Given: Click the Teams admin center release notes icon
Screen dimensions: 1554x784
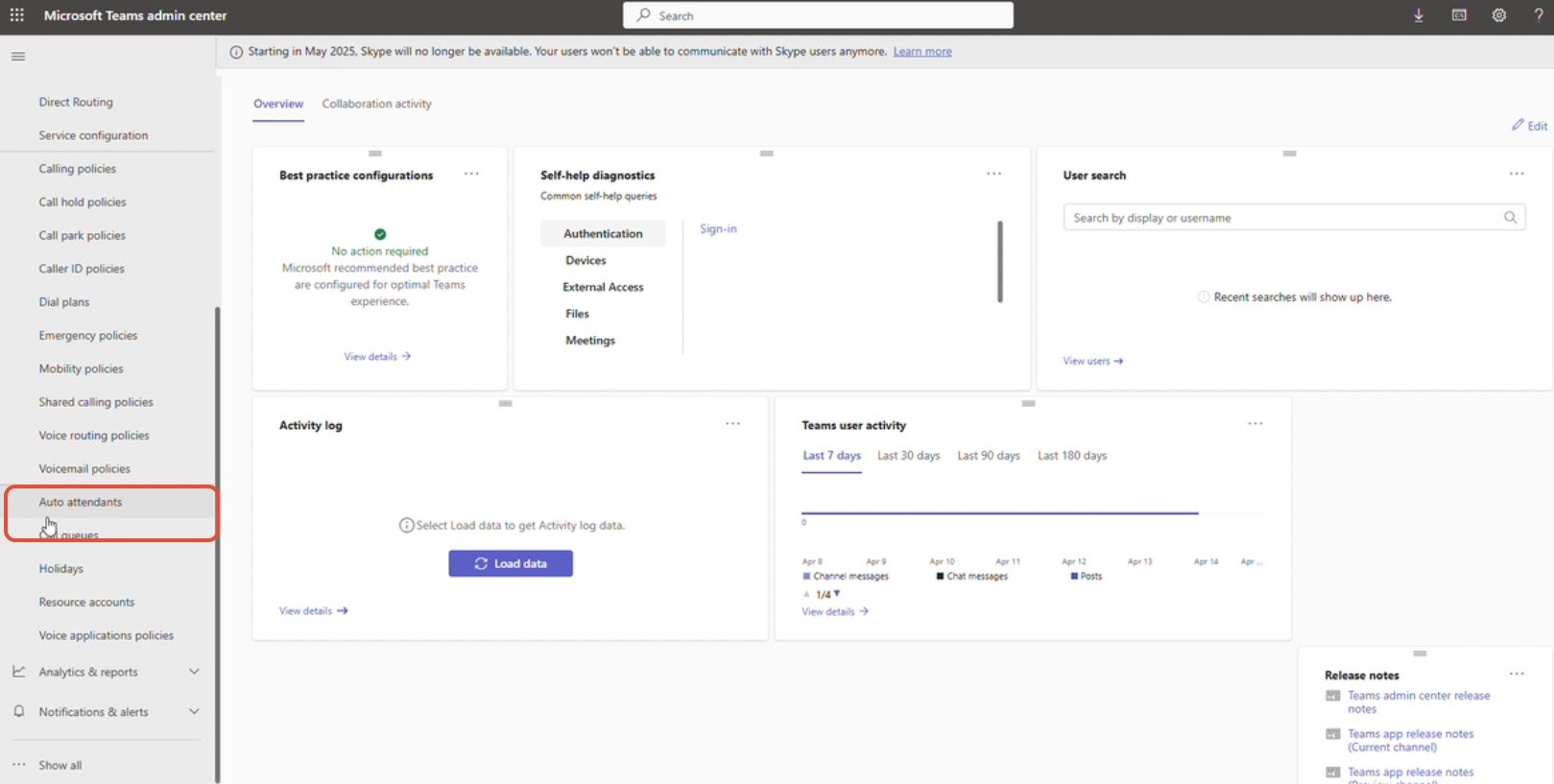Looking at the screenshot, I should pyautogui.click(x=1333, y=697).
